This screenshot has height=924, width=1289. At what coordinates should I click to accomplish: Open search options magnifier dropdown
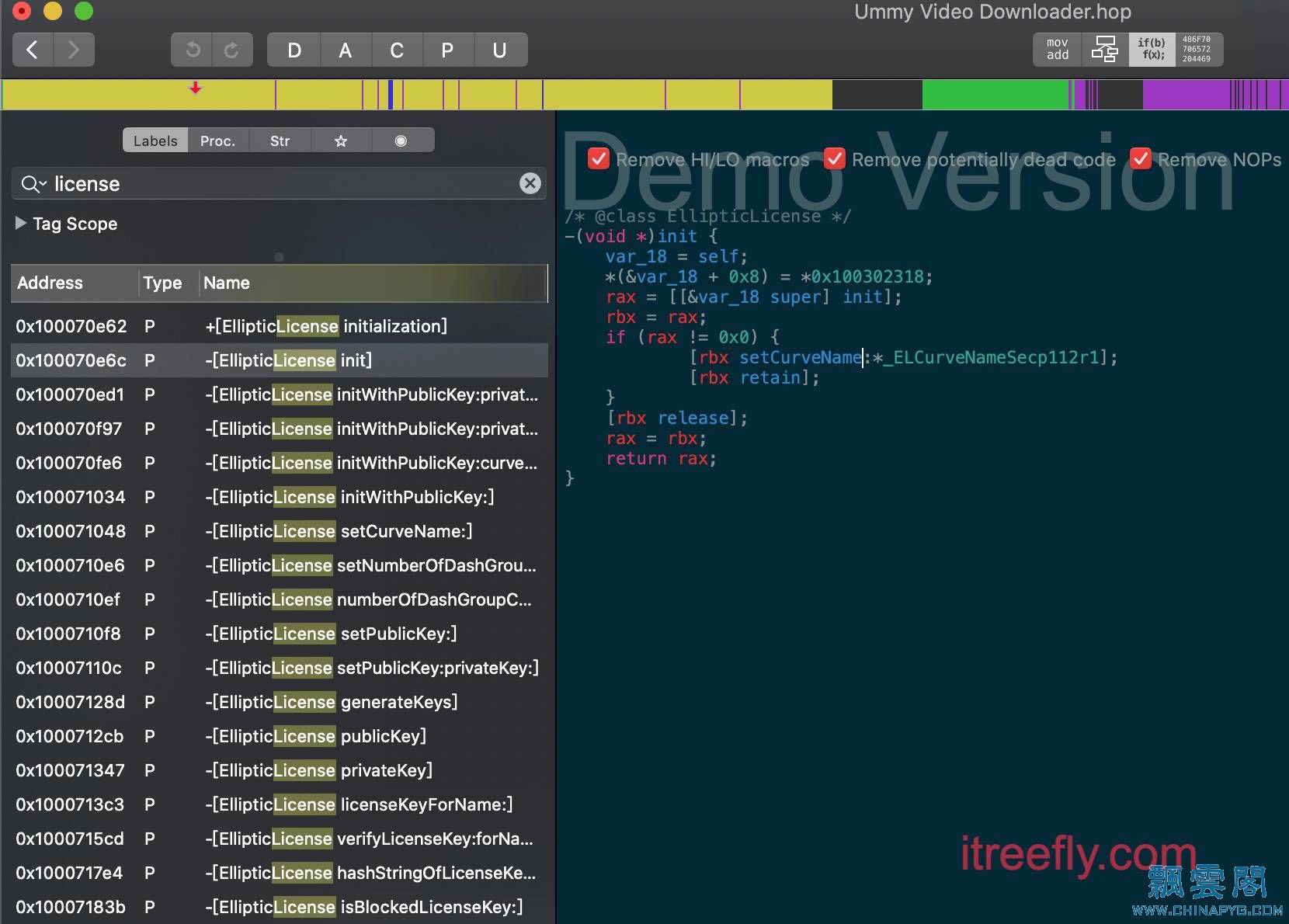click(x=34, y=184)
